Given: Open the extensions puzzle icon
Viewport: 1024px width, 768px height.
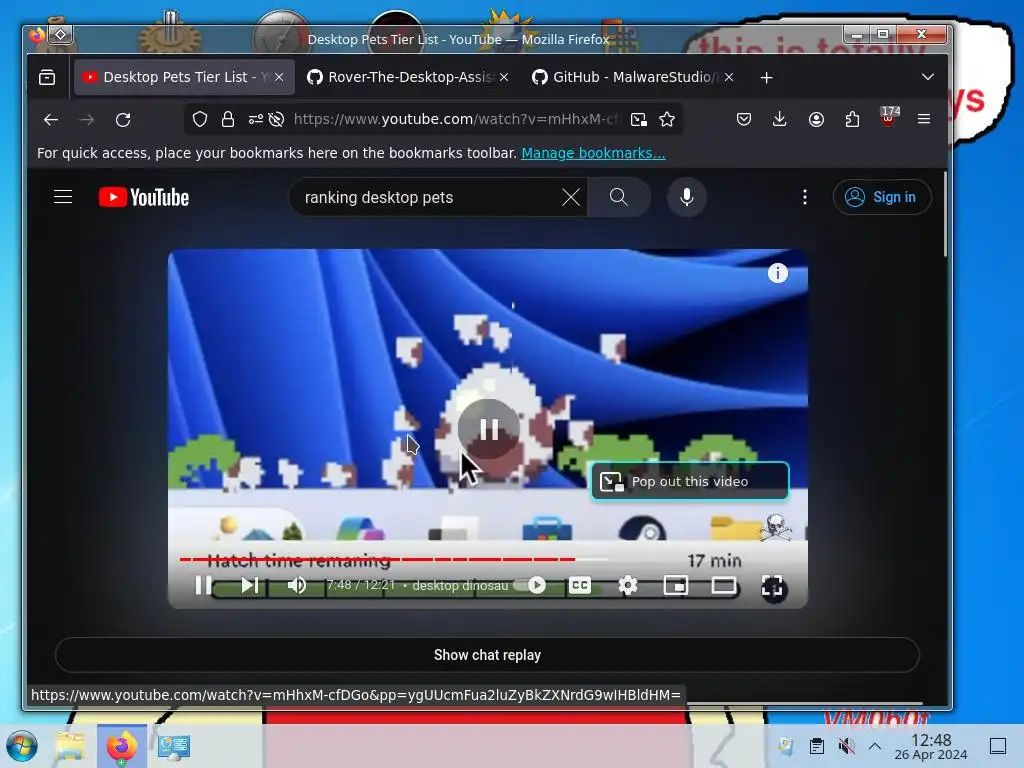Looking at the screenshot, I should (852, 120).
